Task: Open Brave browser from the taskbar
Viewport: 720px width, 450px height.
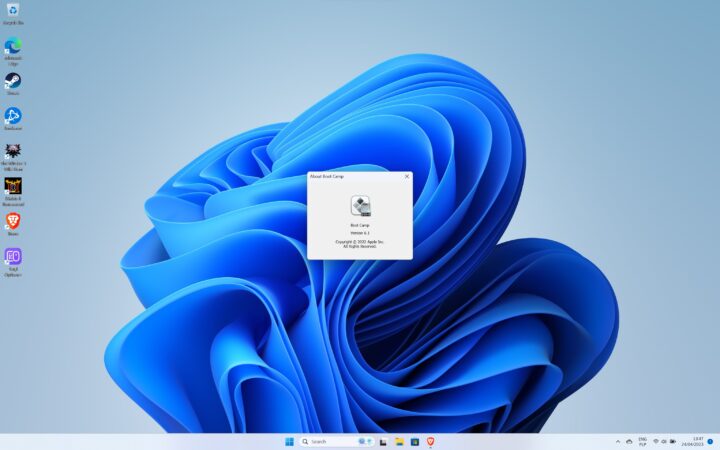Action: tap(430, 442)
